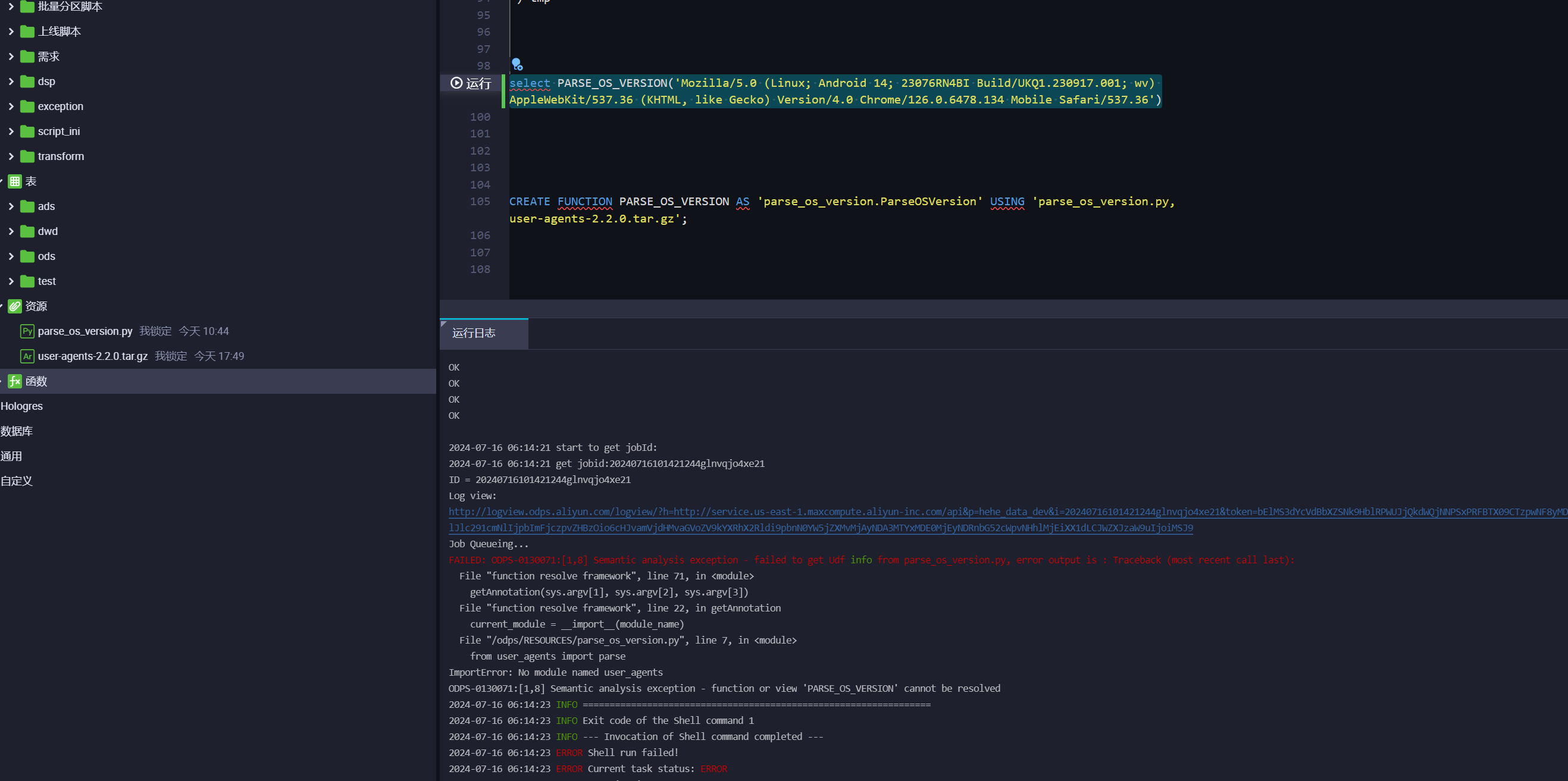Click the FUNCTION keyword on line 105
Screen dimensions: 1568x781
(x=585, y=201)
